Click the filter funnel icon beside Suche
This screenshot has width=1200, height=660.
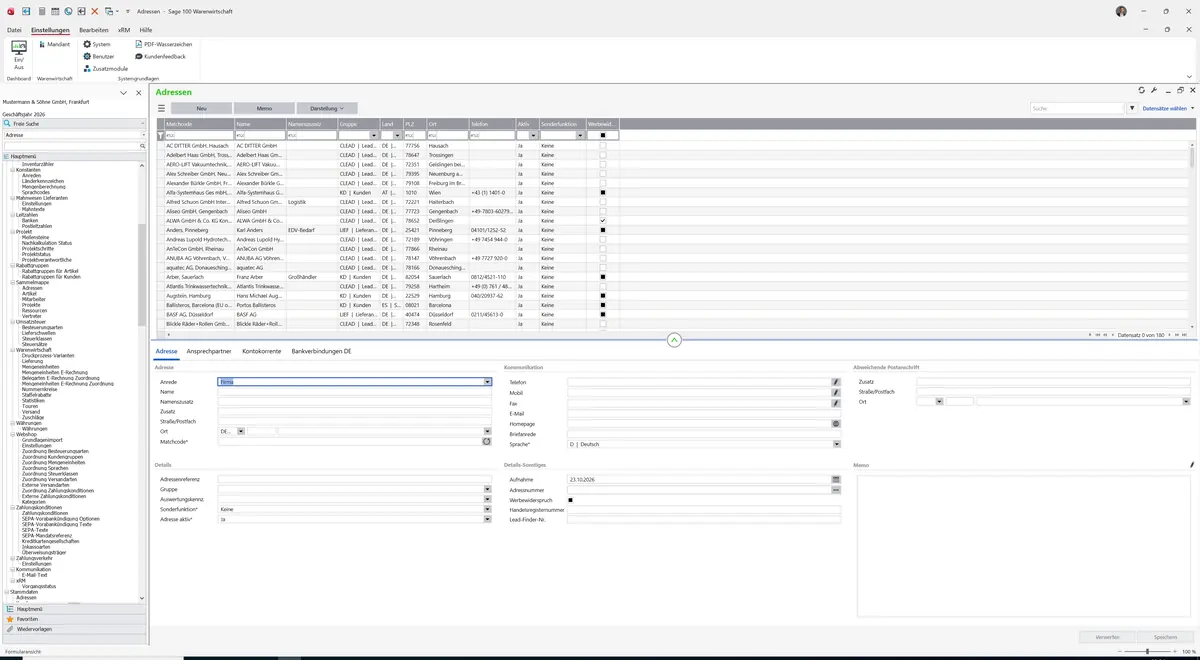(x=1132, y=108)
